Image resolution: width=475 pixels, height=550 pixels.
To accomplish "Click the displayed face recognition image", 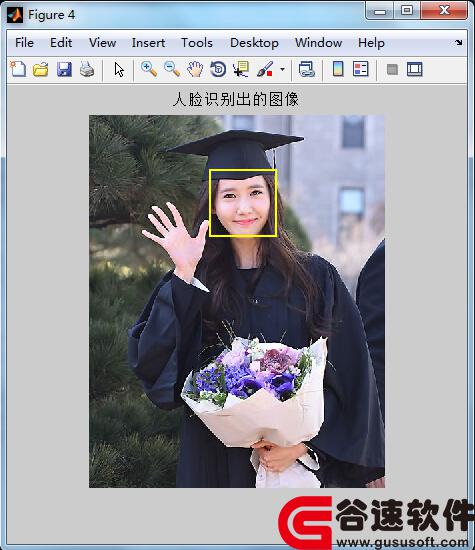I will [x=237, y=301].
